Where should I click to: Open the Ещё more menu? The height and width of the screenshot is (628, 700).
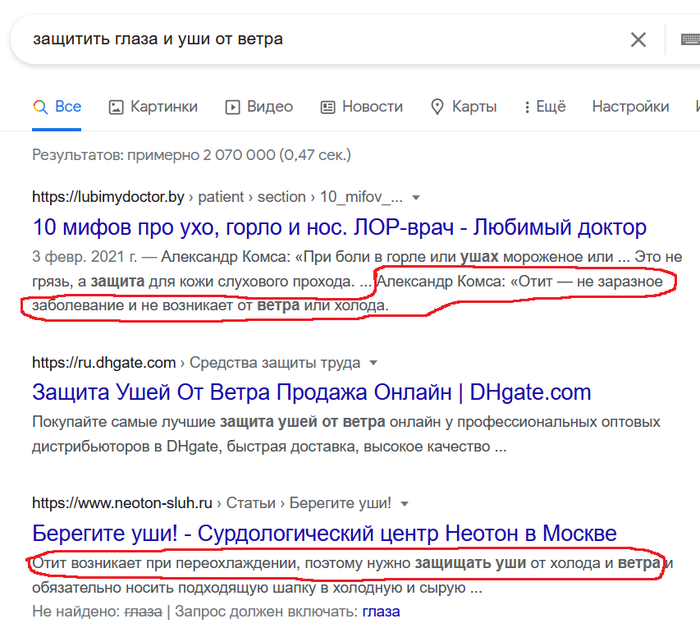pos(545,107)
